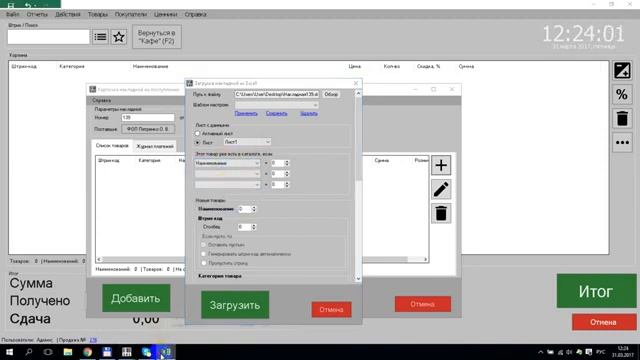The width and height of the screenshot is (640, 360).
Task: Open the Файл menu
Action: [13, 14]
